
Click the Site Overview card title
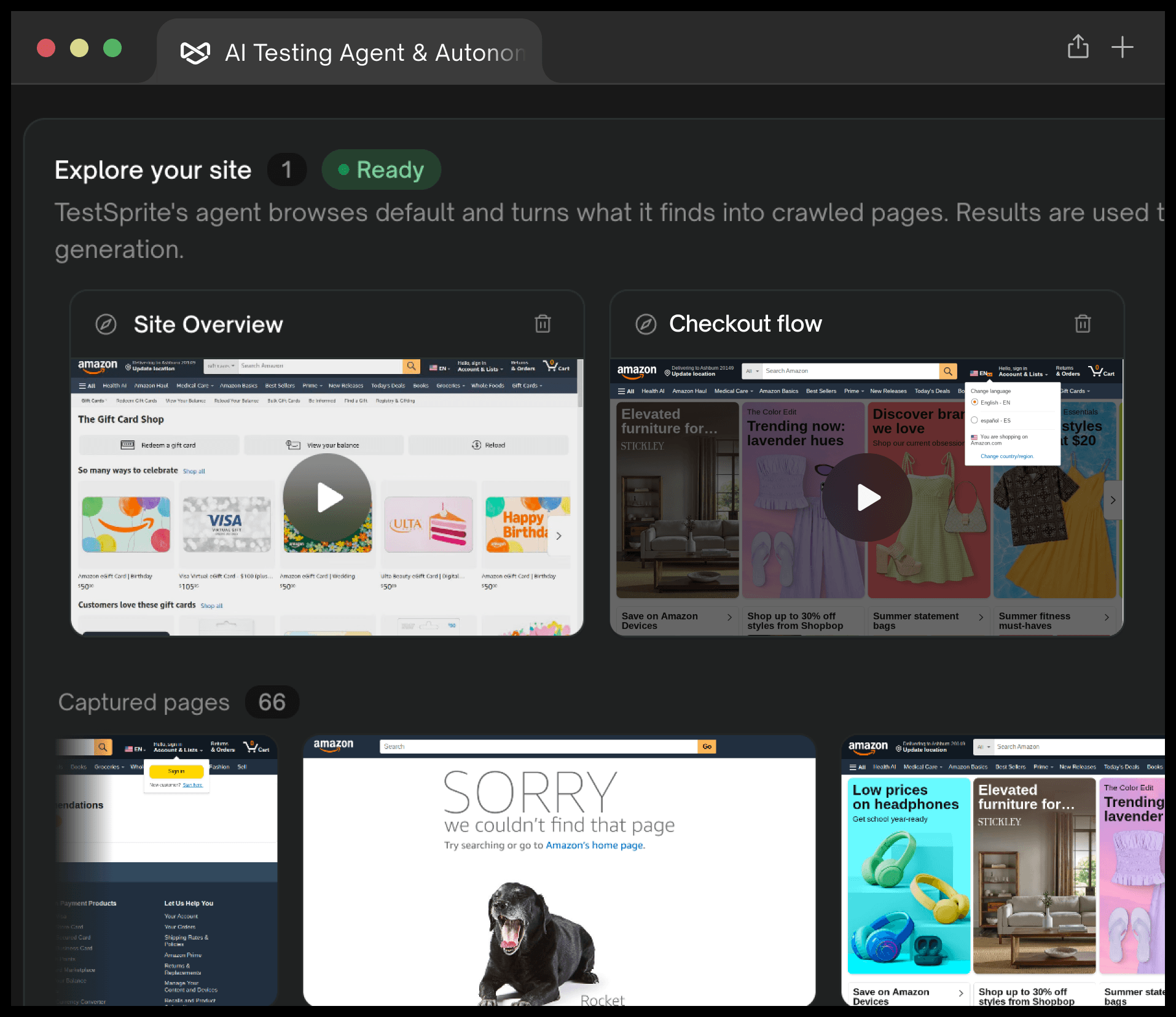pos(208,324)
